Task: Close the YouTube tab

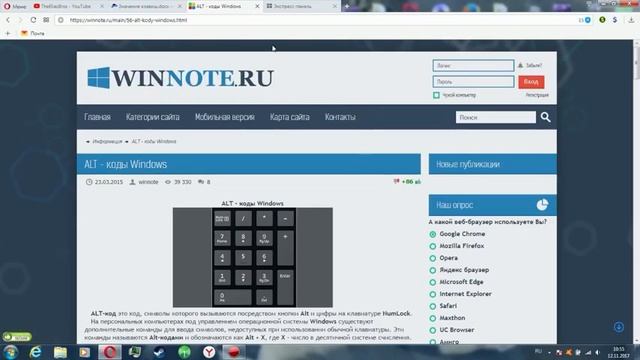Action: tap(102, 6)
